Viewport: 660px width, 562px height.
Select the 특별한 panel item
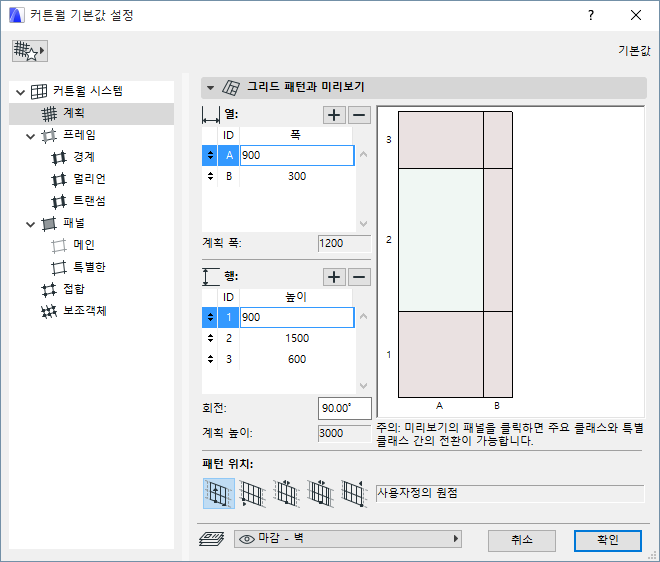click(x=89, y=267)
